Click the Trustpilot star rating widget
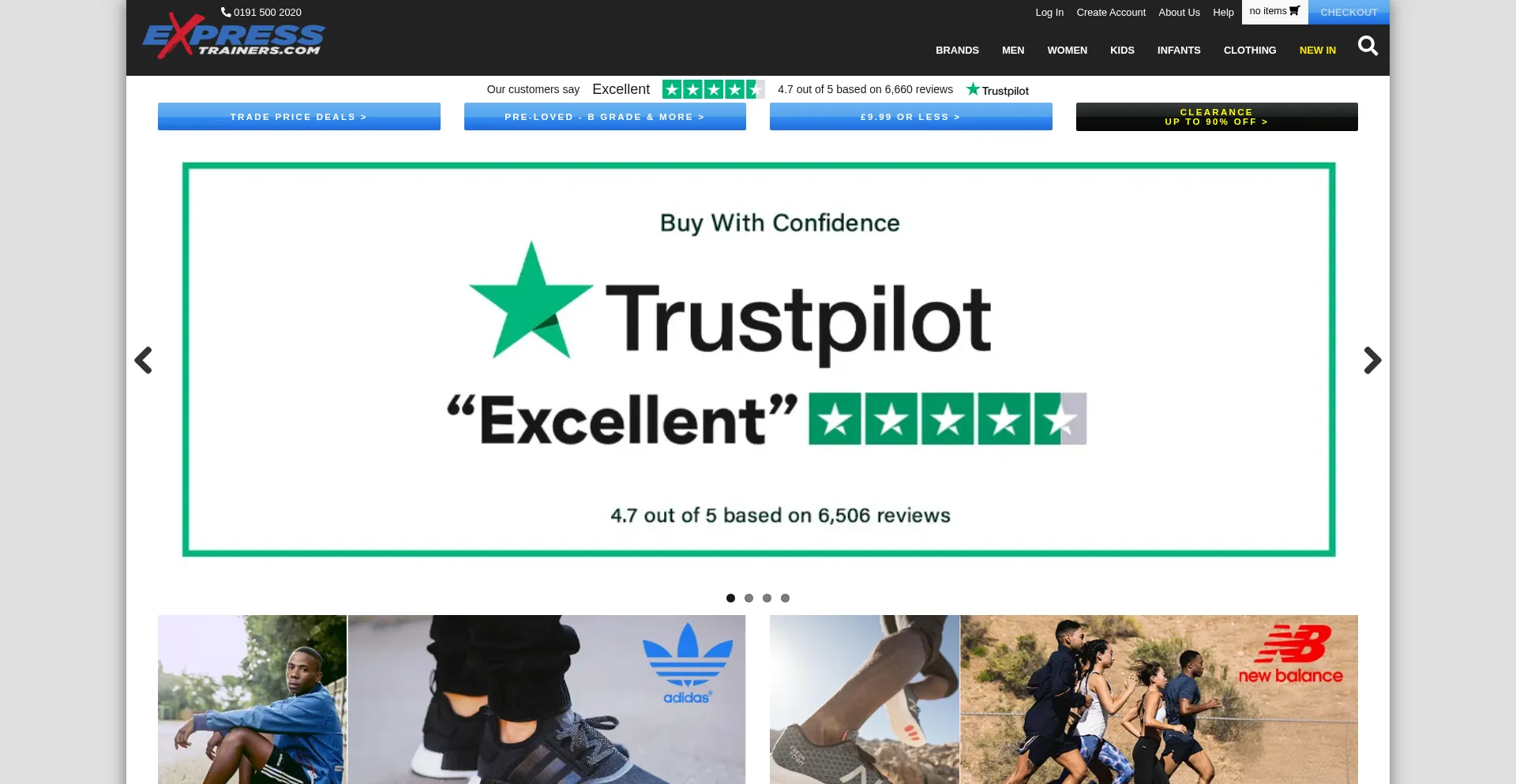Viewport: 1516px width, 784px height. point(713,89)
